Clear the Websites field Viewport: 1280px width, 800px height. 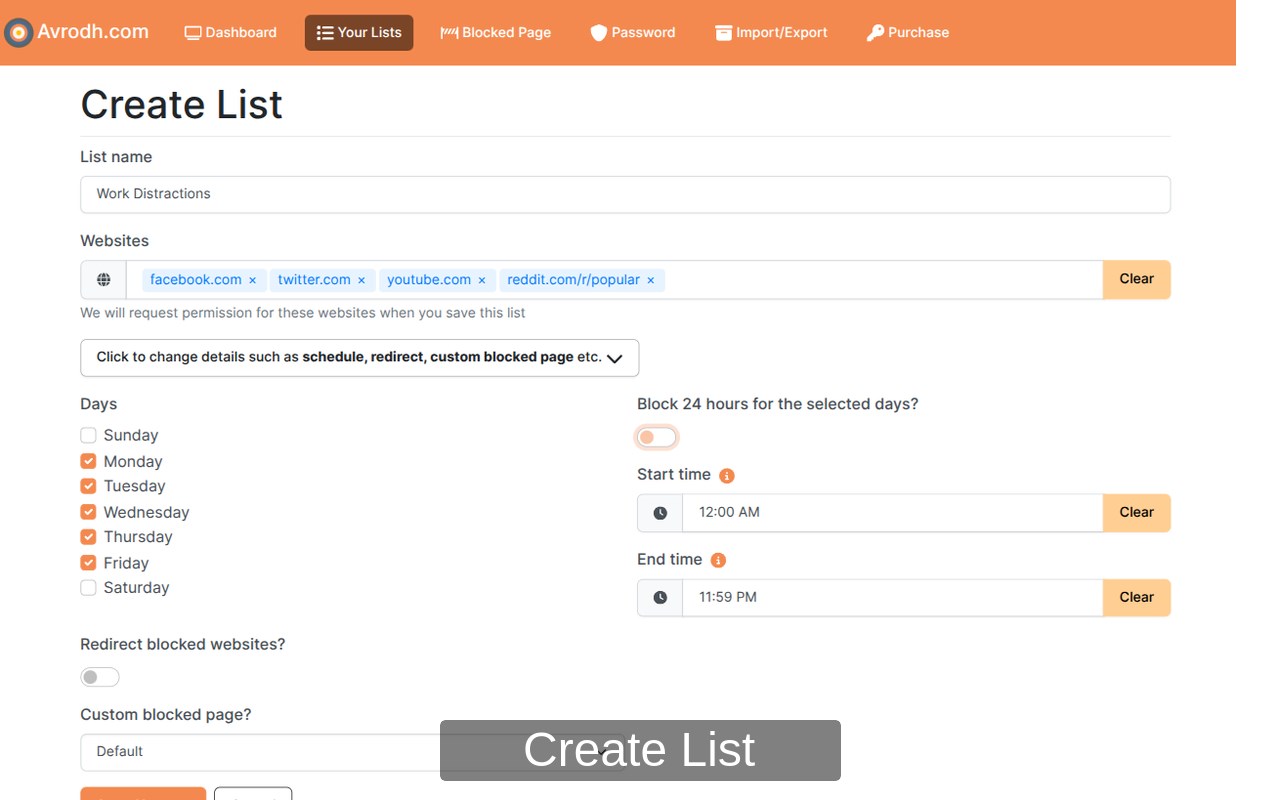point(1136,280)
